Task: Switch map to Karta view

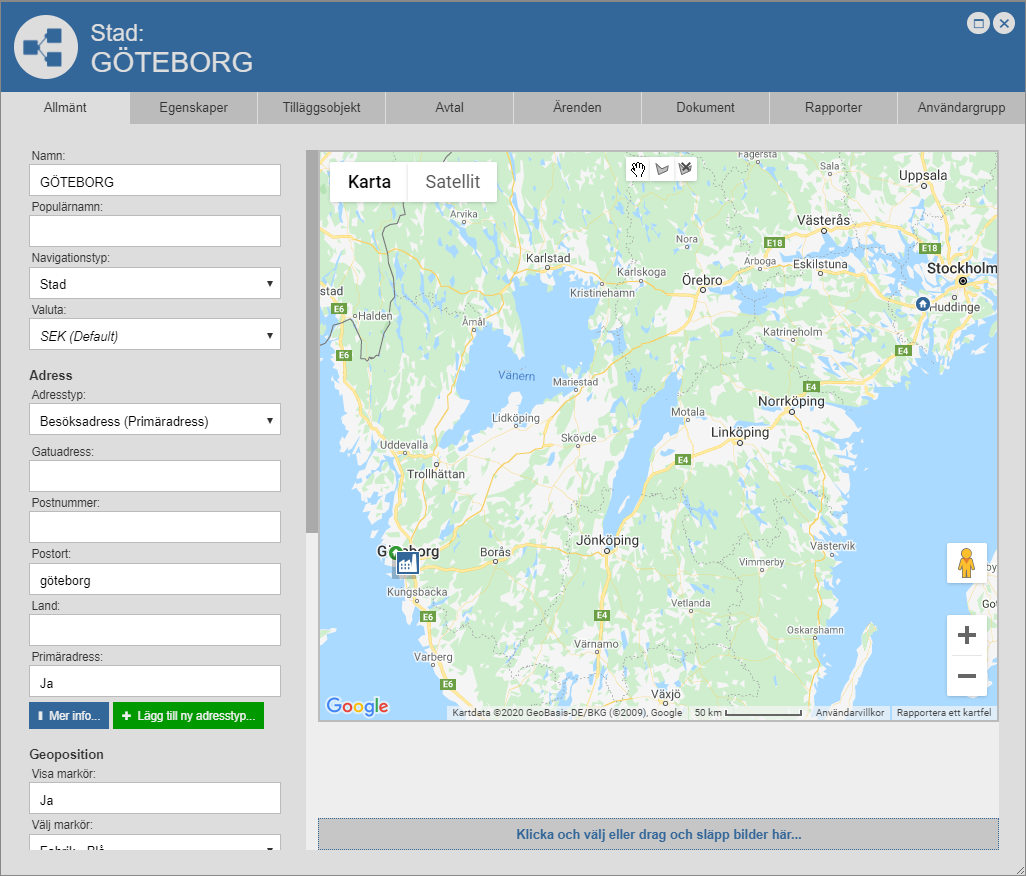Action: click(369, 182)
